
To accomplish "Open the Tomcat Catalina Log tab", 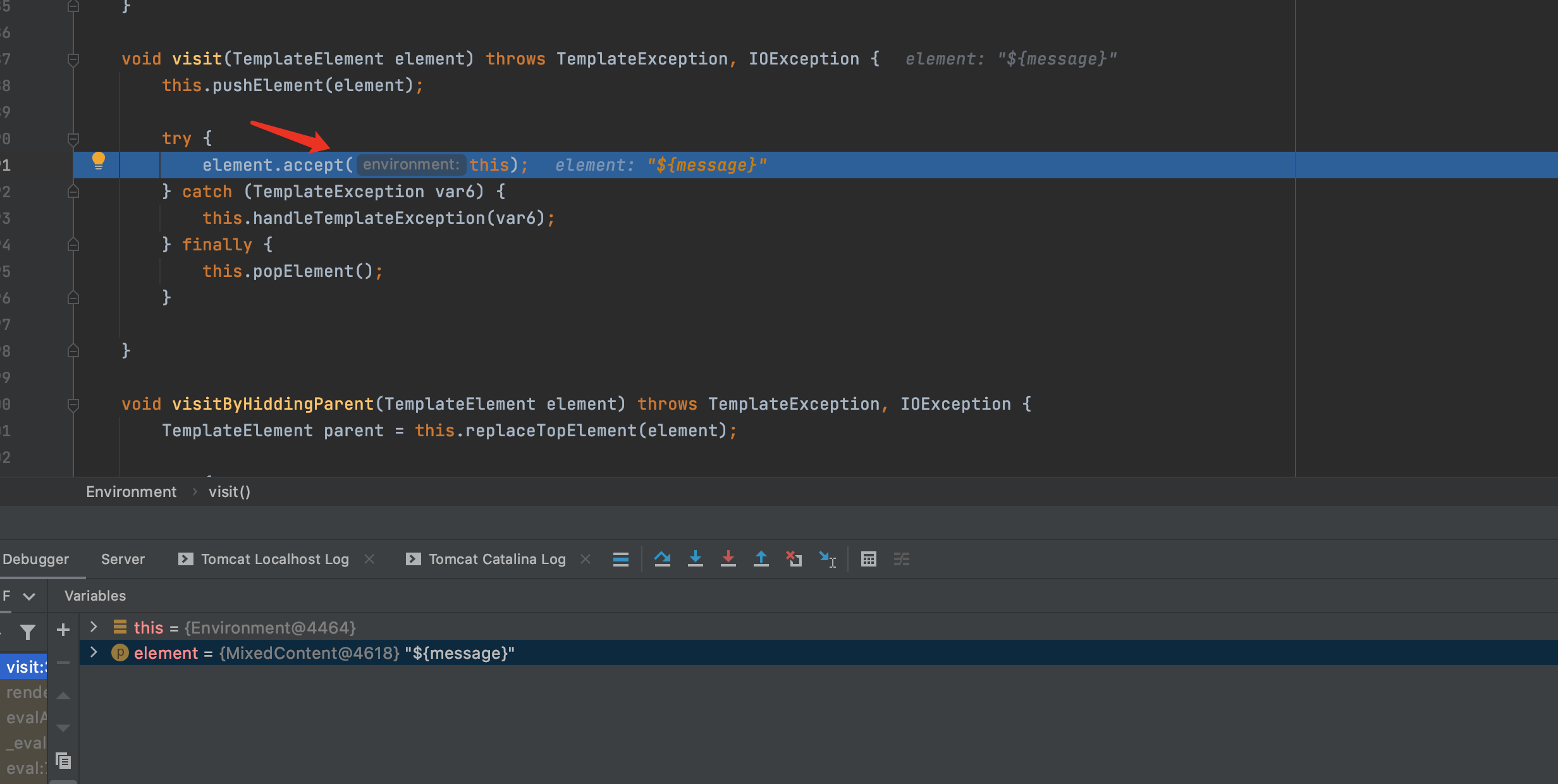I will (486, 559).
